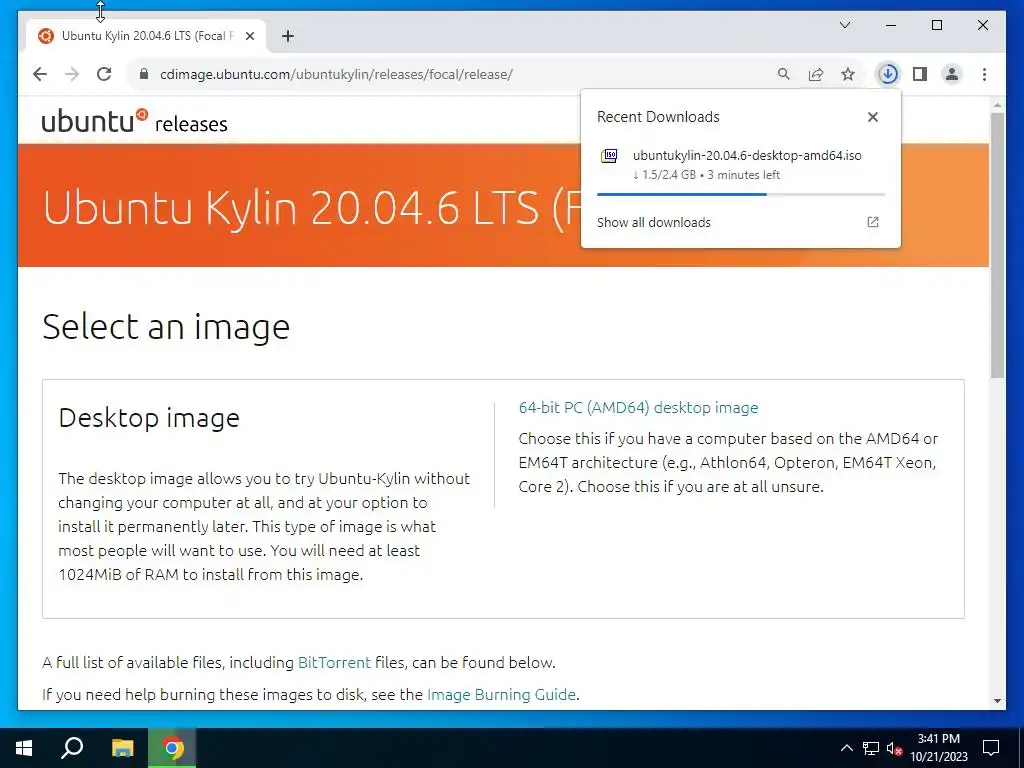Reload the current page

(104, 74)
